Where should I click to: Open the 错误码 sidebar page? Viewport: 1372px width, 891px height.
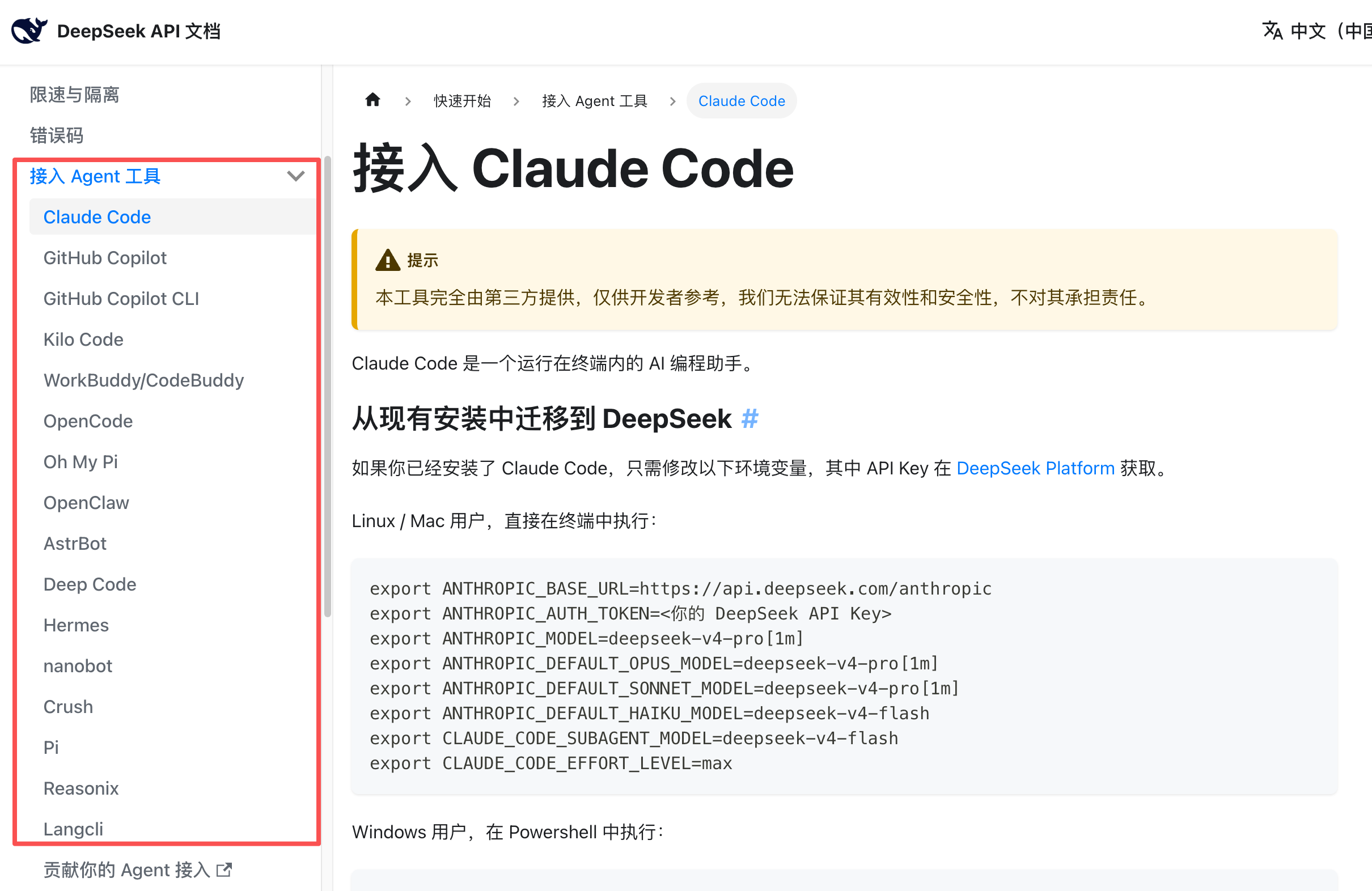click(x=57, y=135)
